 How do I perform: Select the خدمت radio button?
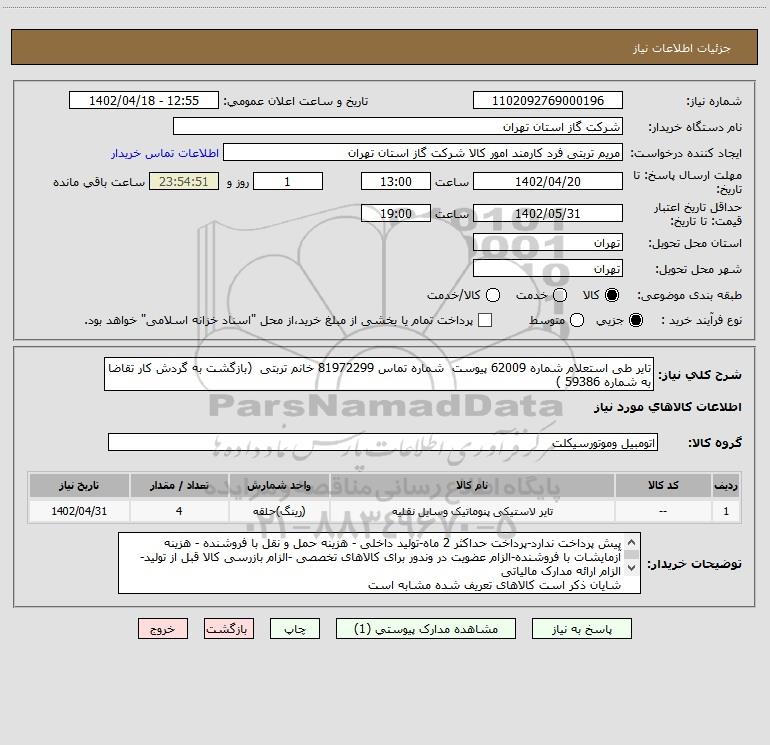coord(560,295)
